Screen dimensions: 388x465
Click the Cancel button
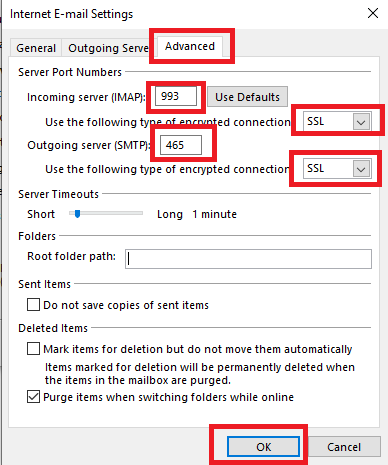click(344, 447)
